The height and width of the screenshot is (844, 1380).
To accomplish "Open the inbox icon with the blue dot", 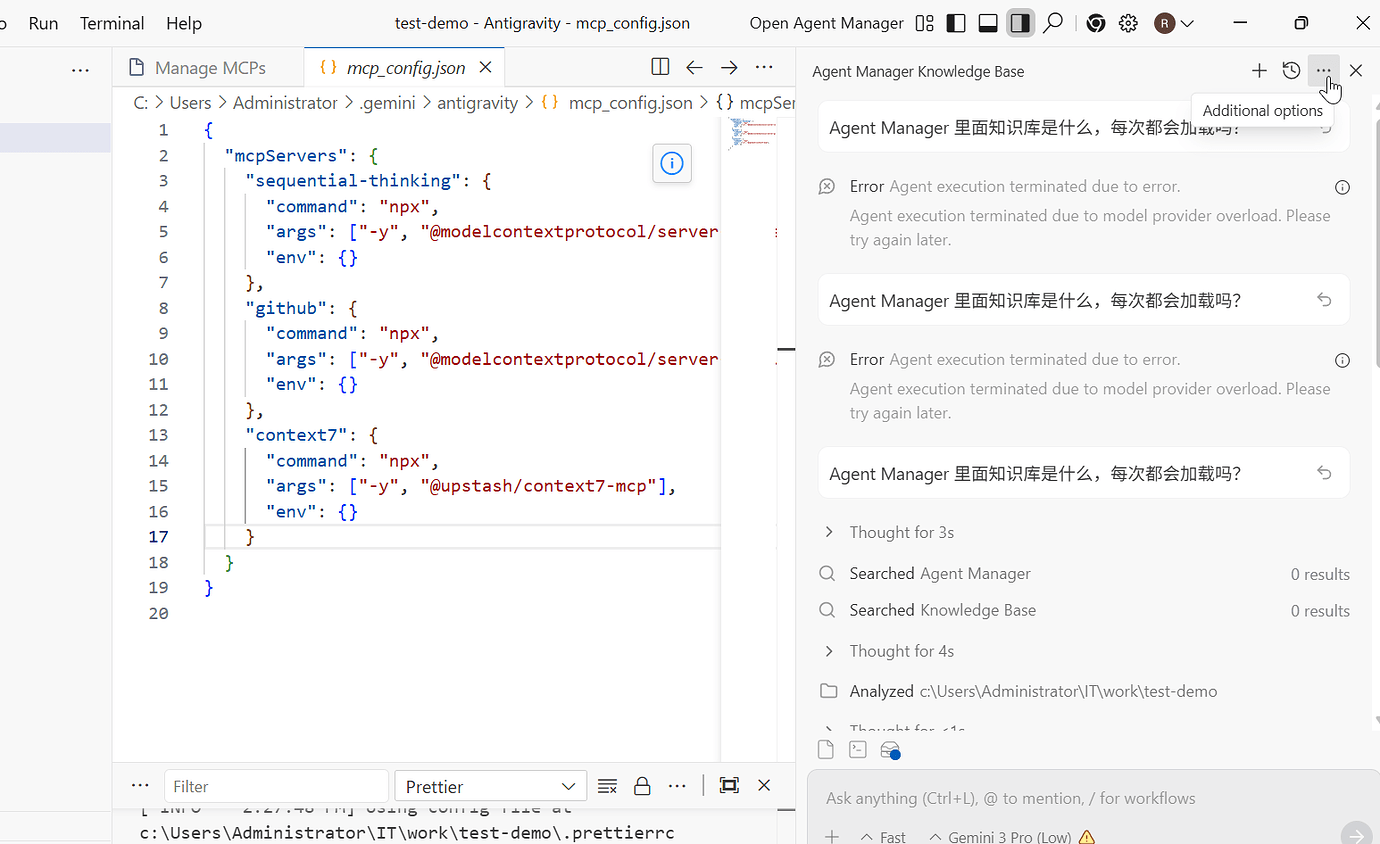I will [890, 750].
